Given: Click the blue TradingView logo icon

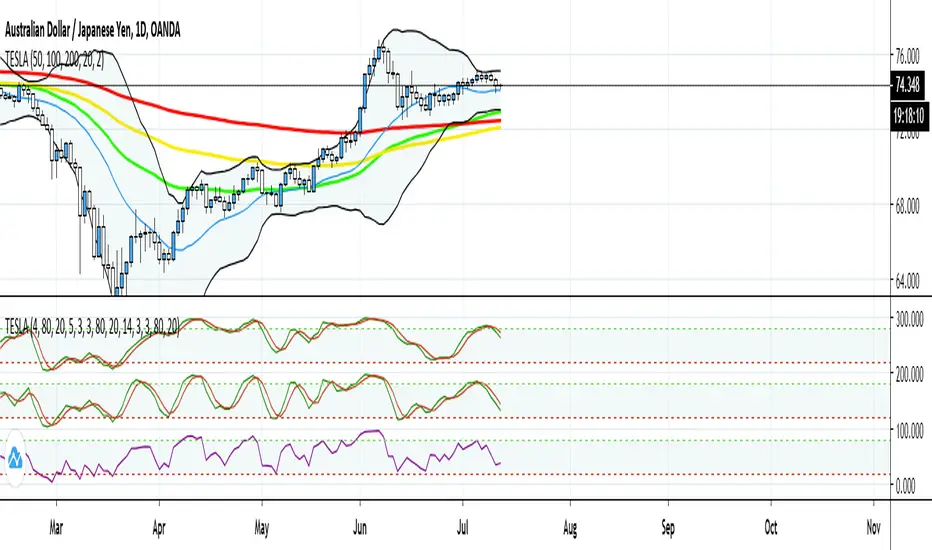Looking at the screenshot, I should [x=15, y=458].
